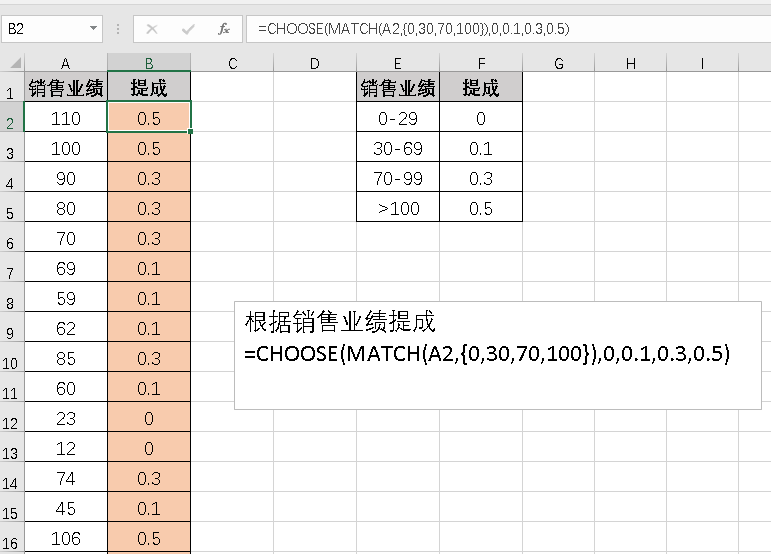Click cell A12 with value 23
The width and height of the screenshot is (771, 554).
(66, 417)
